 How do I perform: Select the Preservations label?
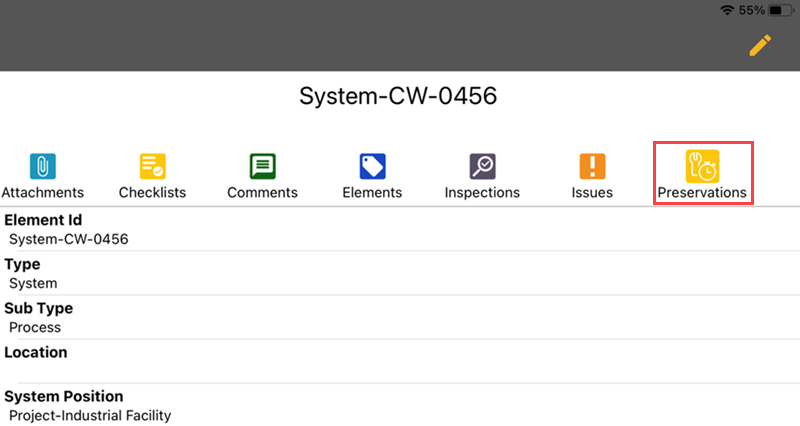pos(702,192)
